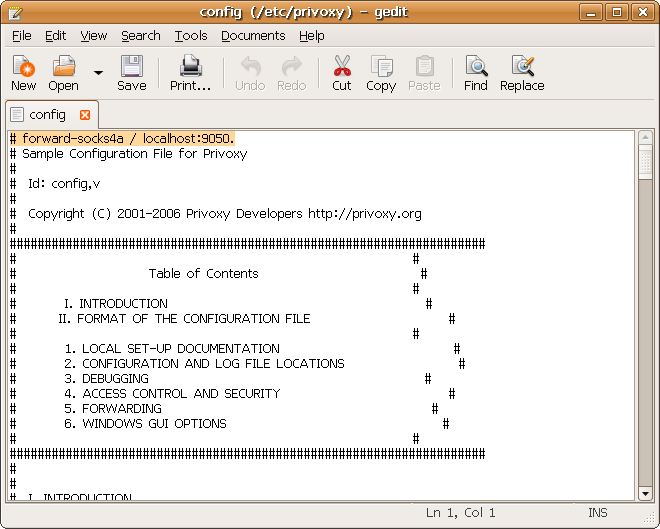
Task: Click the highlighted forward-socks4a line
Action: tap(122, 138)
